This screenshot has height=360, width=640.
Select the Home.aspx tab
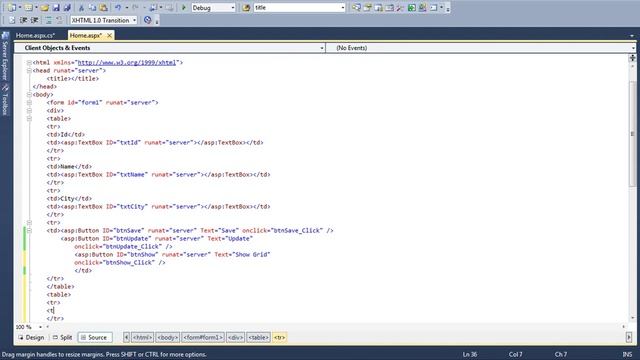[x=85, y=36]
